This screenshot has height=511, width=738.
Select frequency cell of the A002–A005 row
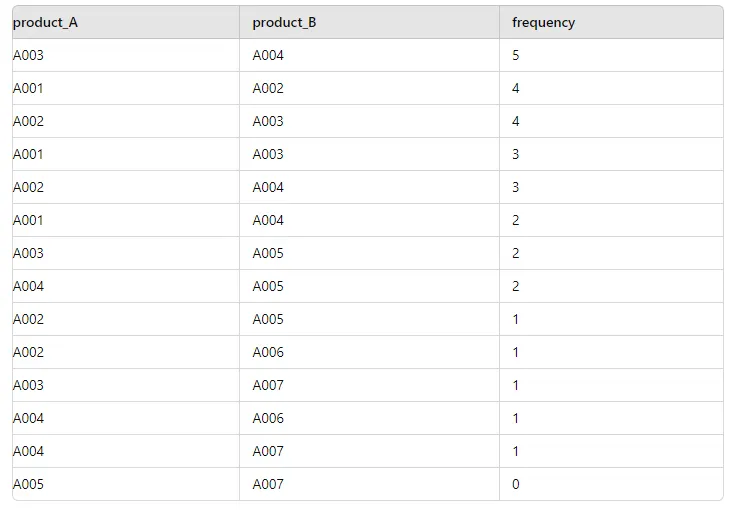[x=516, y=319]
